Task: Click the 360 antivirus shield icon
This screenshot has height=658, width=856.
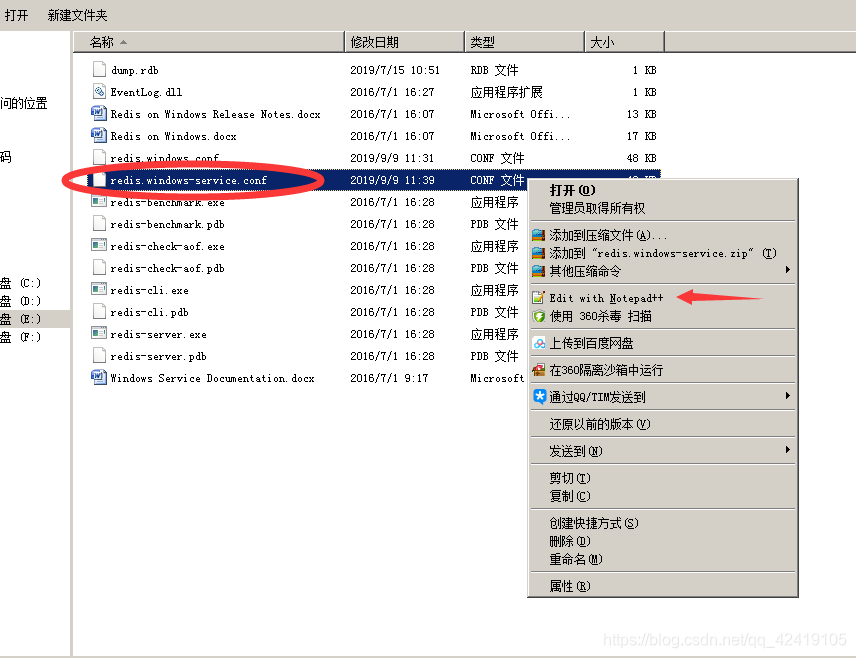Action: click(539, 316)
